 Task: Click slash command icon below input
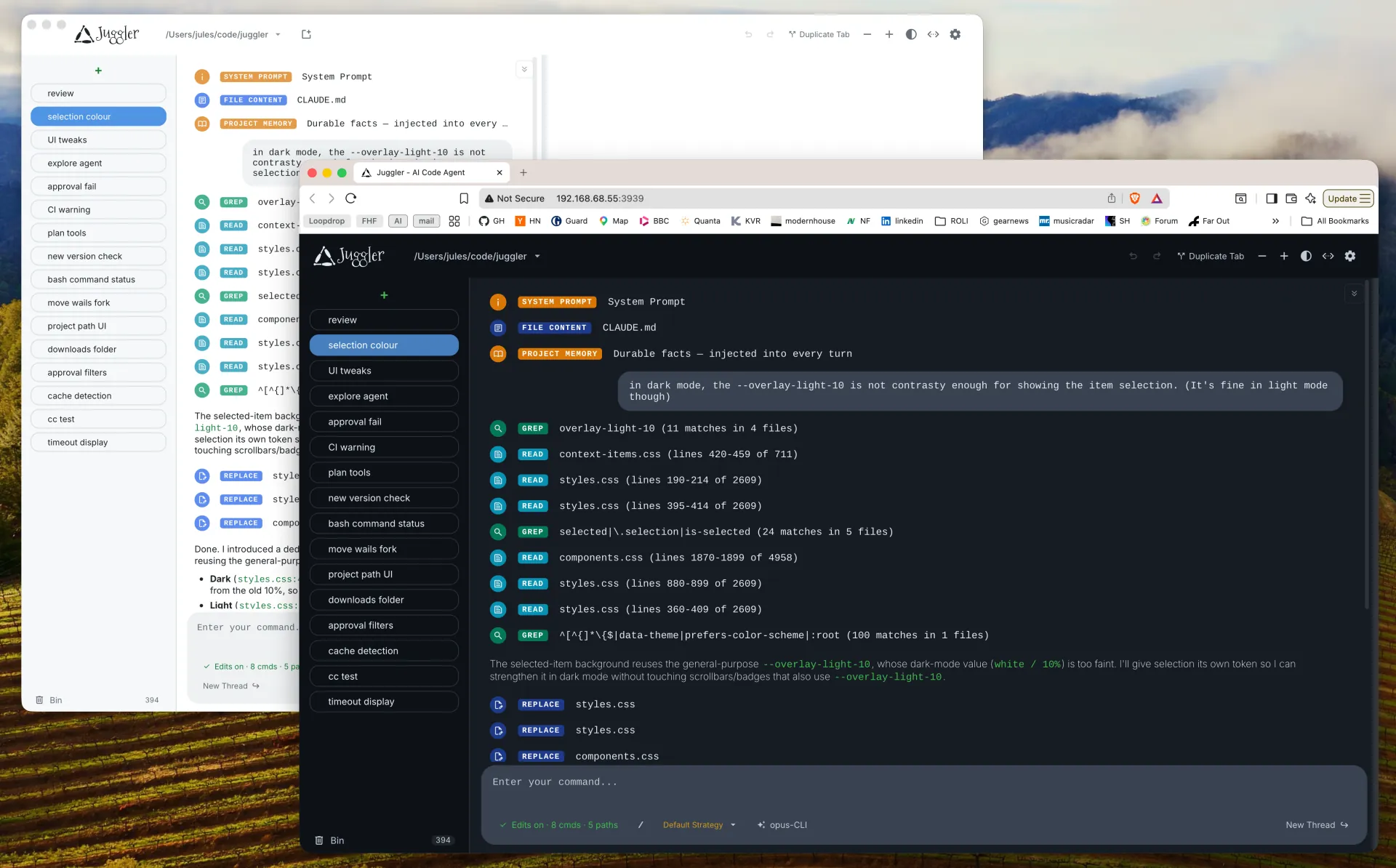point(641,825)
